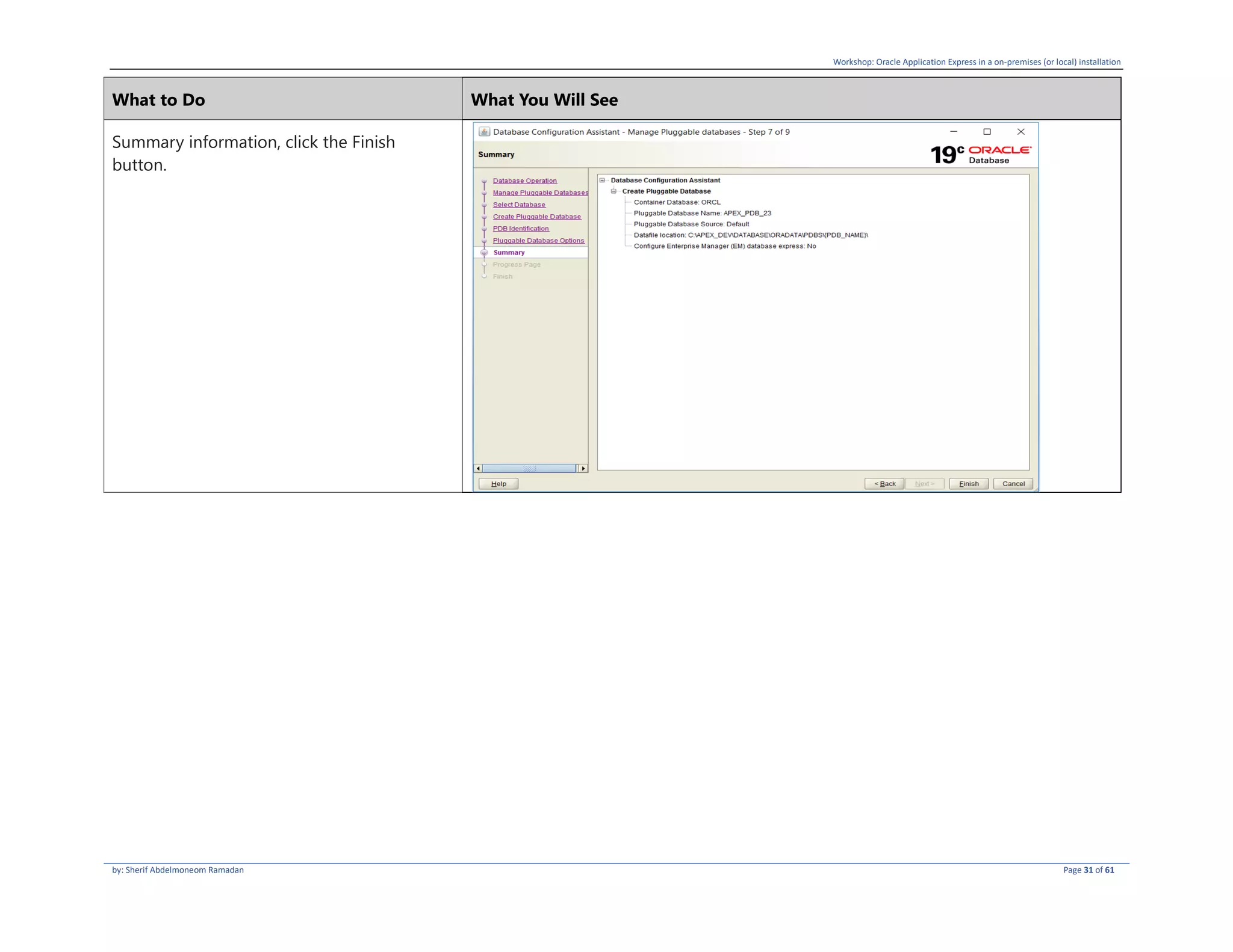Click the Cancel button
Viewport: 1233px width, 952px height.
[x=1013, y=484]
